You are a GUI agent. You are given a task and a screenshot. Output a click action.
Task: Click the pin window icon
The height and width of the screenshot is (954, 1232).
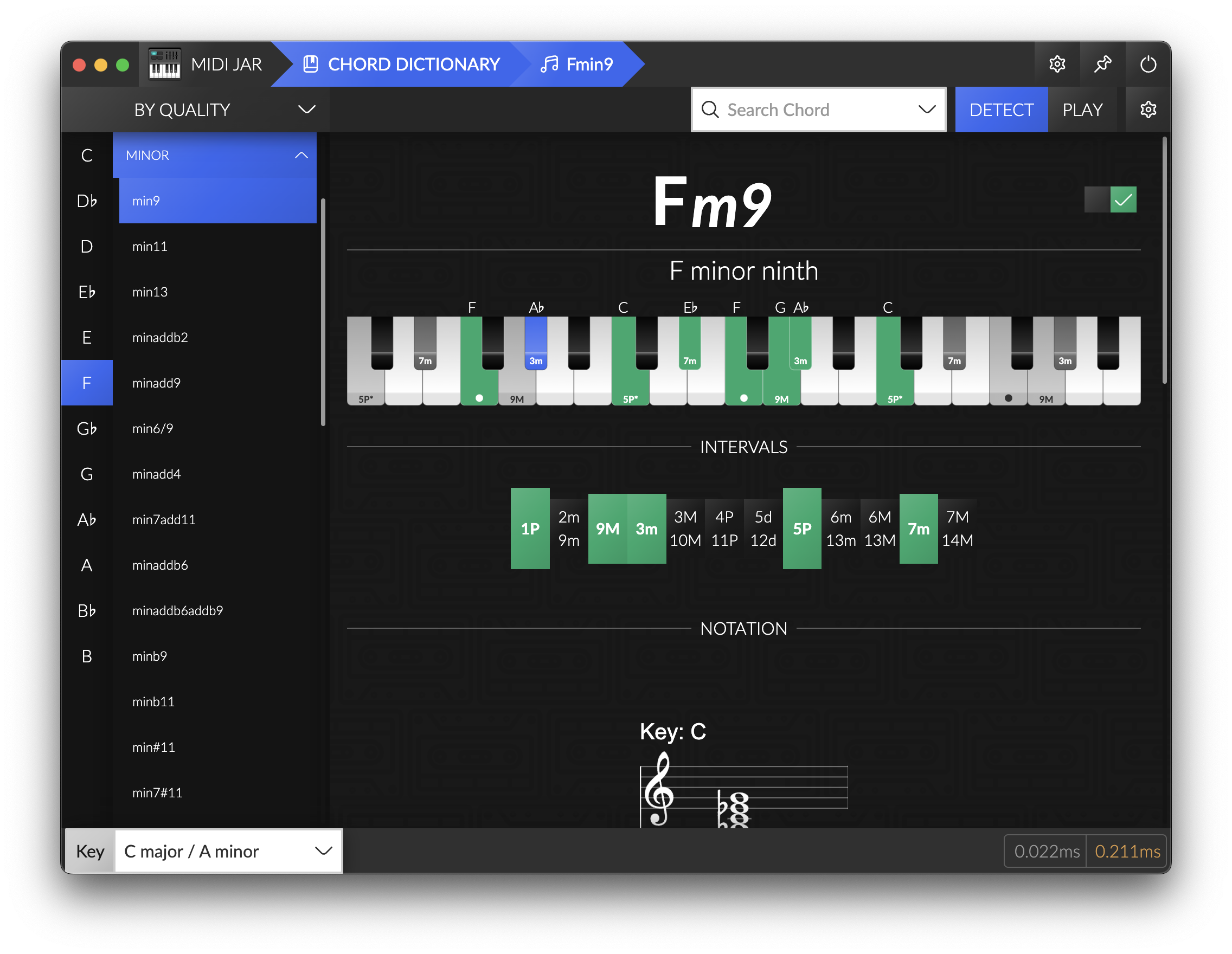[x=1102, y=65]
